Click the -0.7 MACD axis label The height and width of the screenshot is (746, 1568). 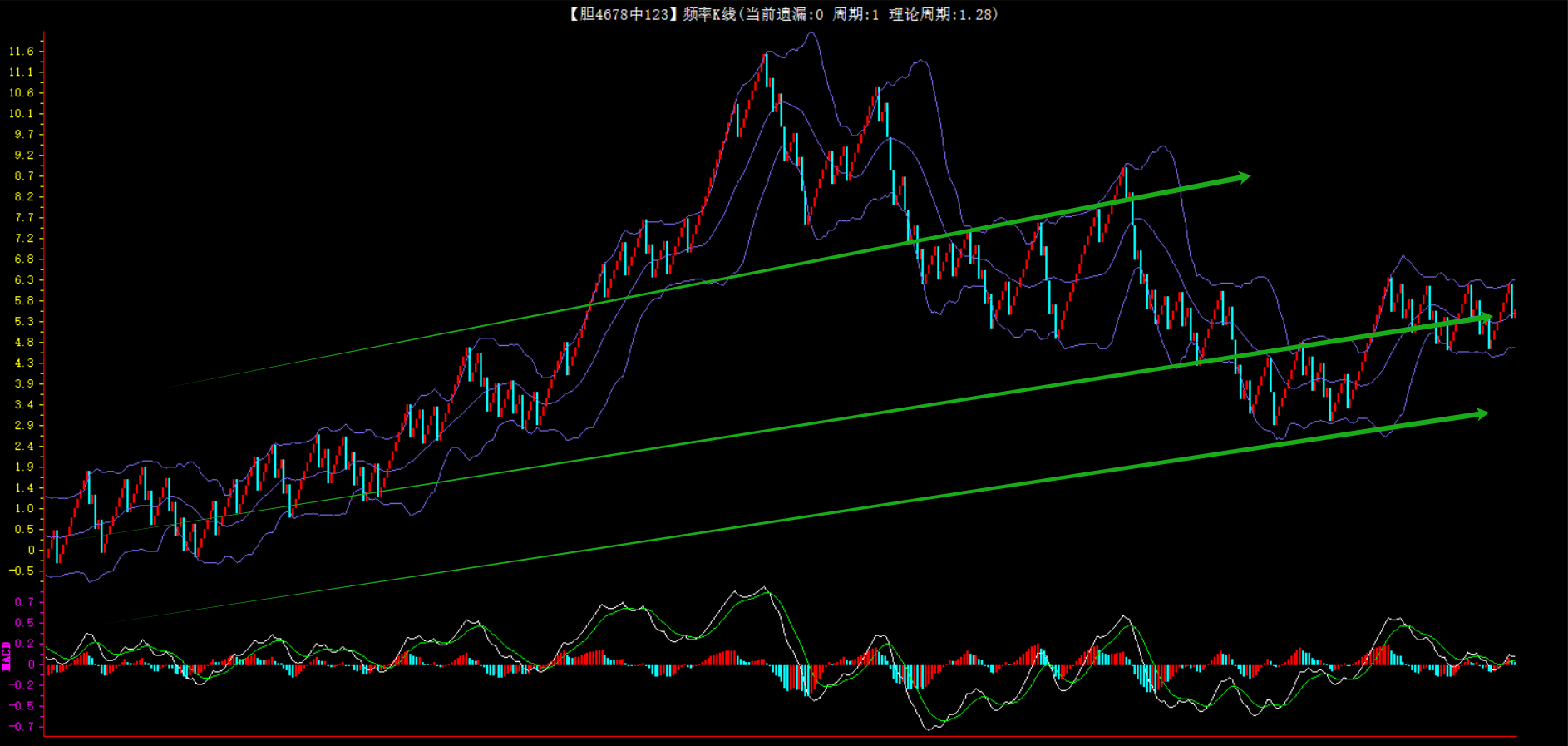22,727
